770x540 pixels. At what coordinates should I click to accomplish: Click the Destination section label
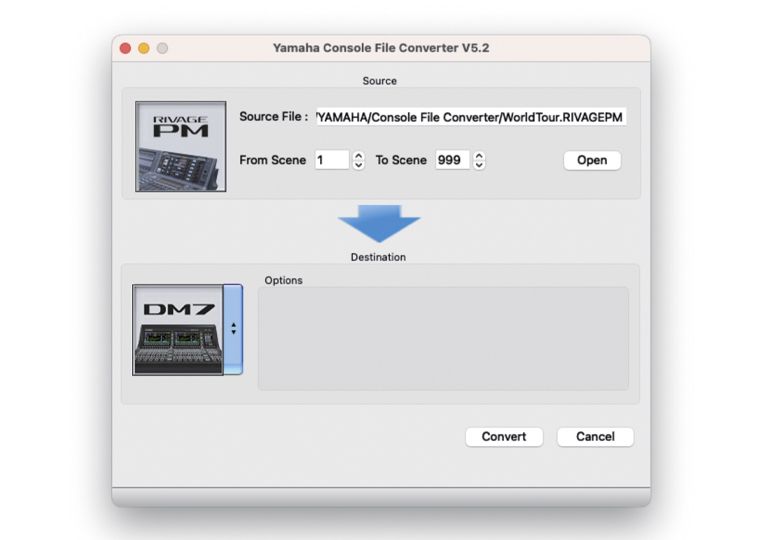[x=378, y=257]
